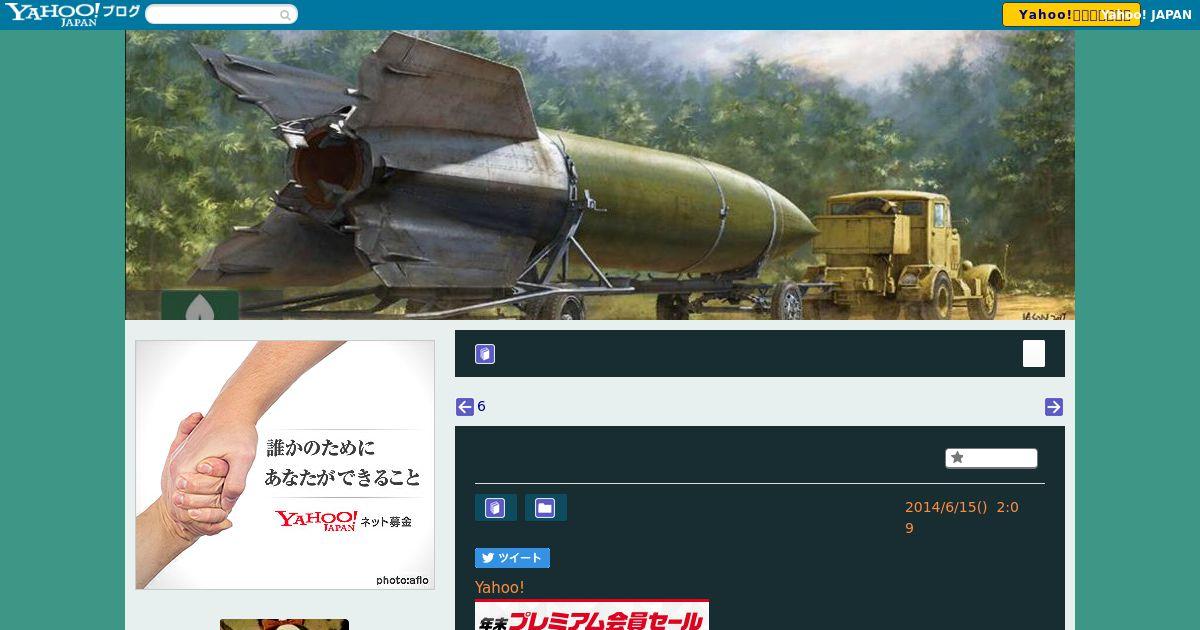This screenshot has height=630, width=1200.
Task: Click the yellow Yahoo! button at top right
Action: (x=1071, y=15)
